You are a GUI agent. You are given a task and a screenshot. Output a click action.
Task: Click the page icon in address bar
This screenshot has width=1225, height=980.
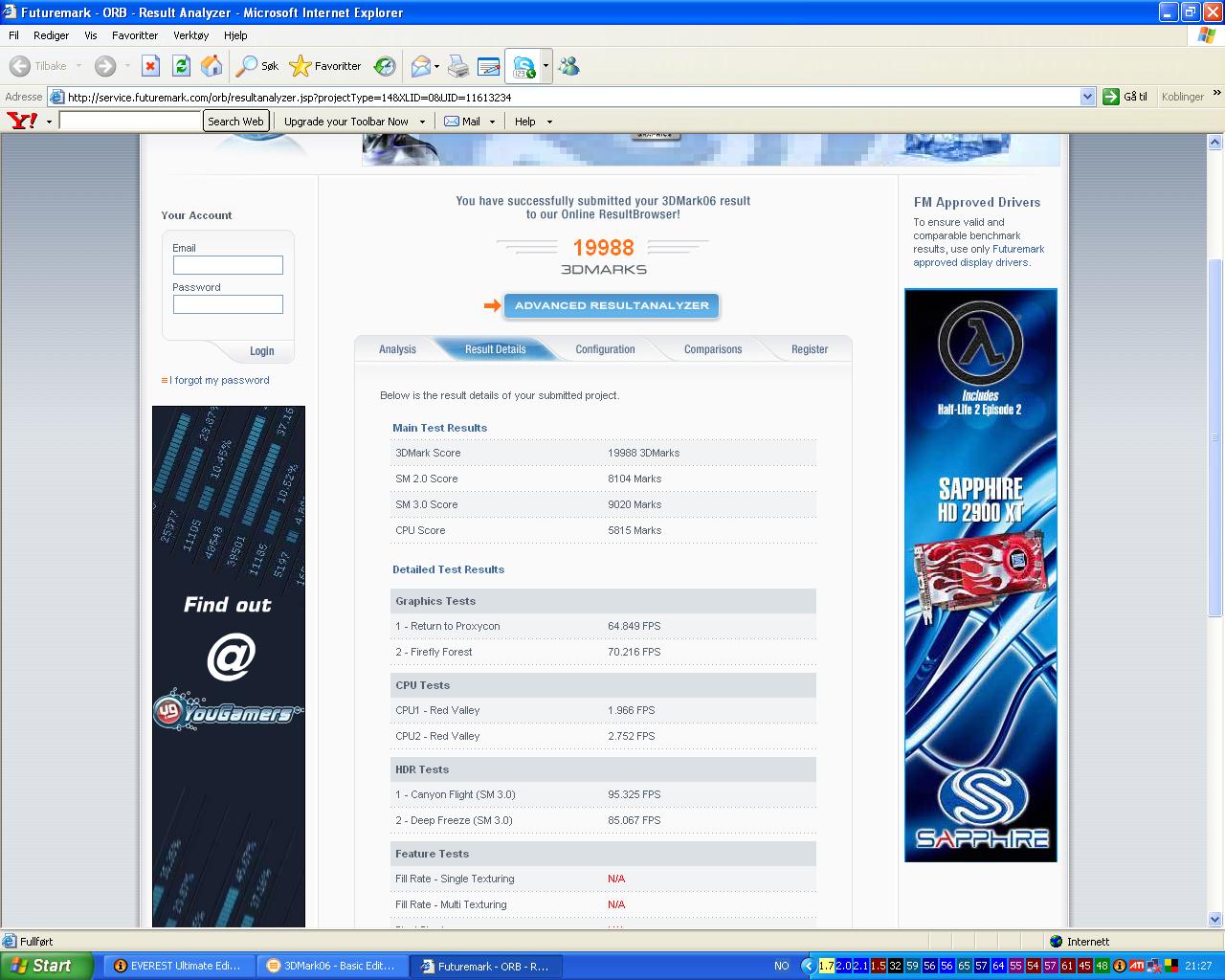tap(57, 97)
